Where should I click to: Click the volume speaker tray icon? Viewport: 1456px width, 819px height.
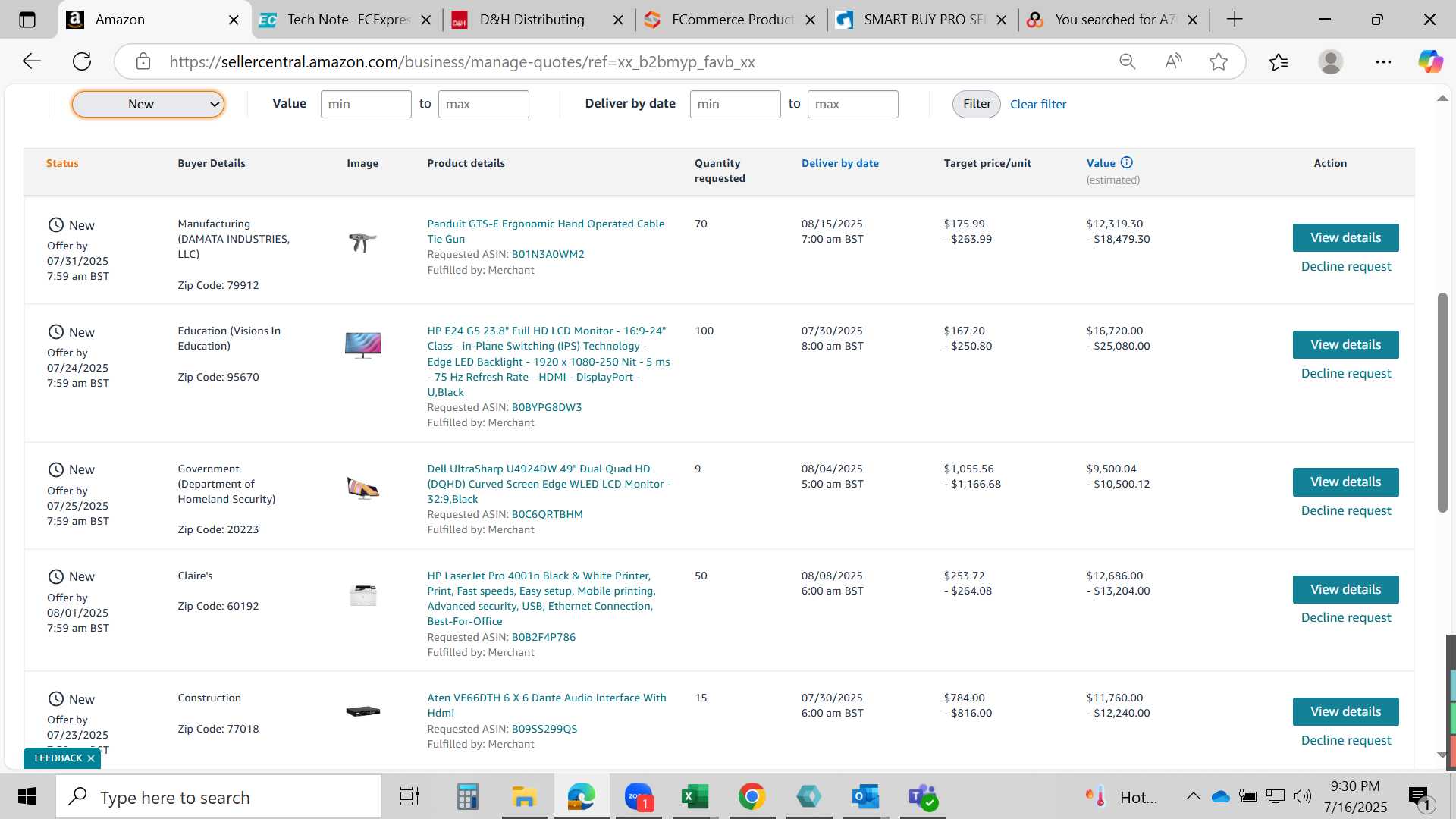[x=1303, y=796]
